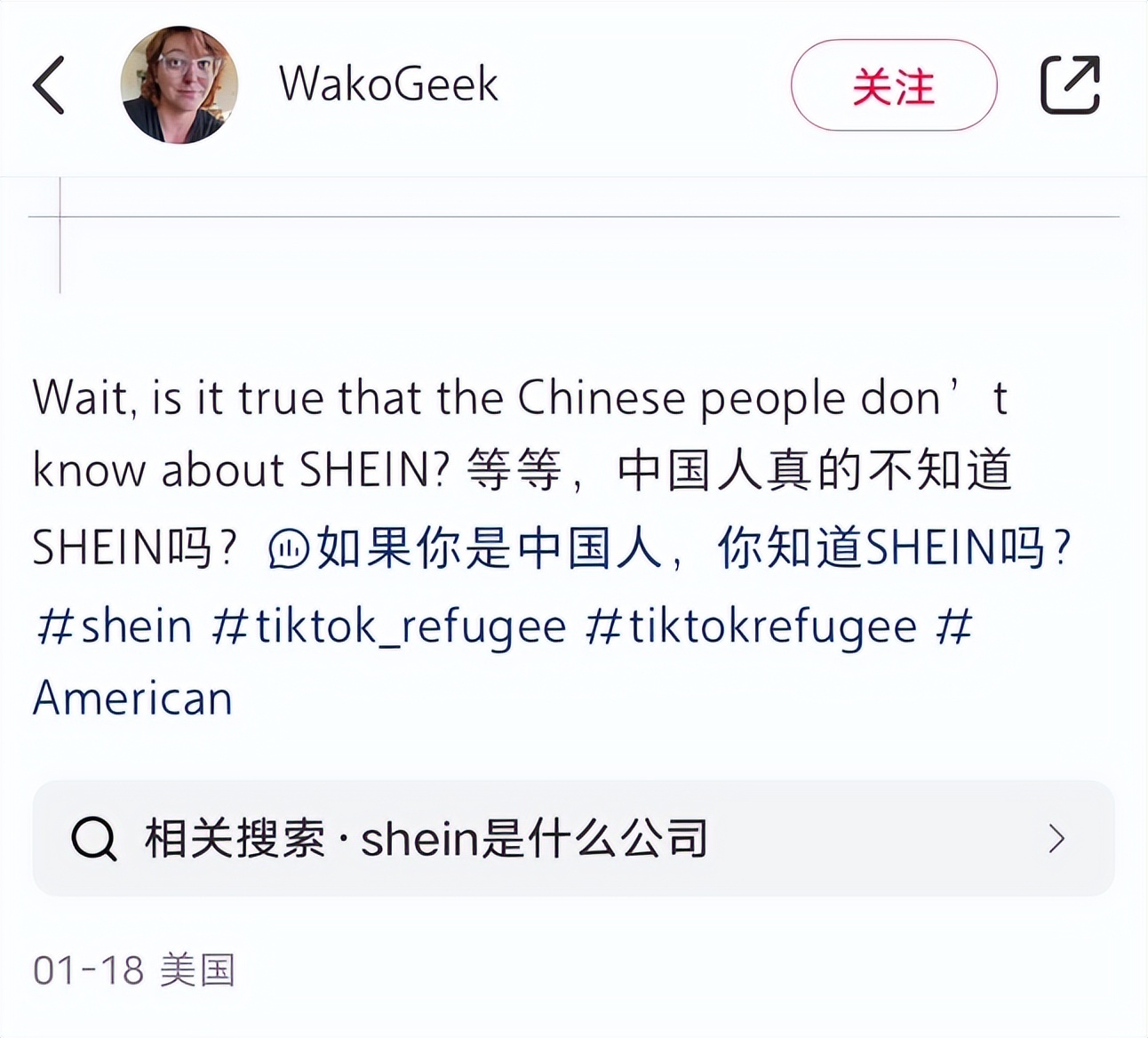
Task: Open the #tiktok_refugee hashtag
Action: [x=388, y=627]
